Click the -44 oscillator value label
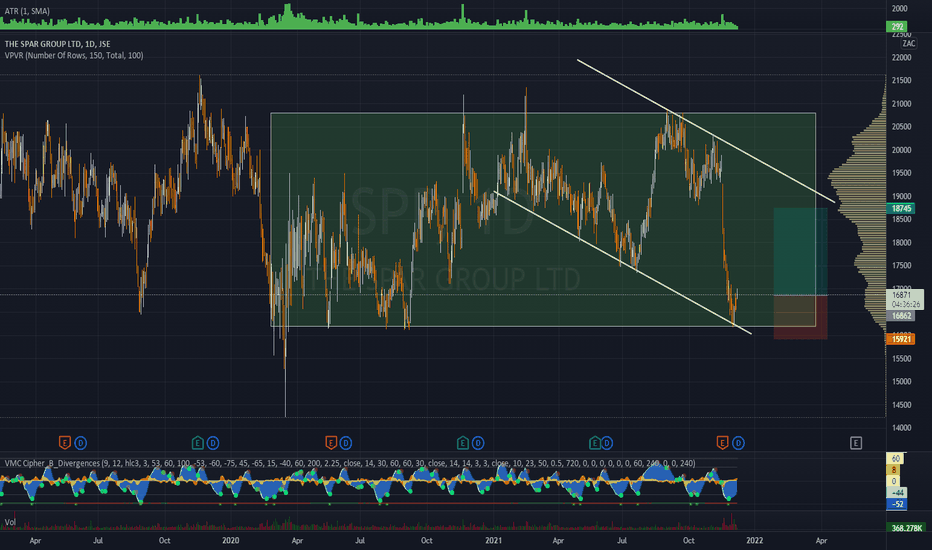932x550 pixels. pyautogui.click(x=896, y=492)
